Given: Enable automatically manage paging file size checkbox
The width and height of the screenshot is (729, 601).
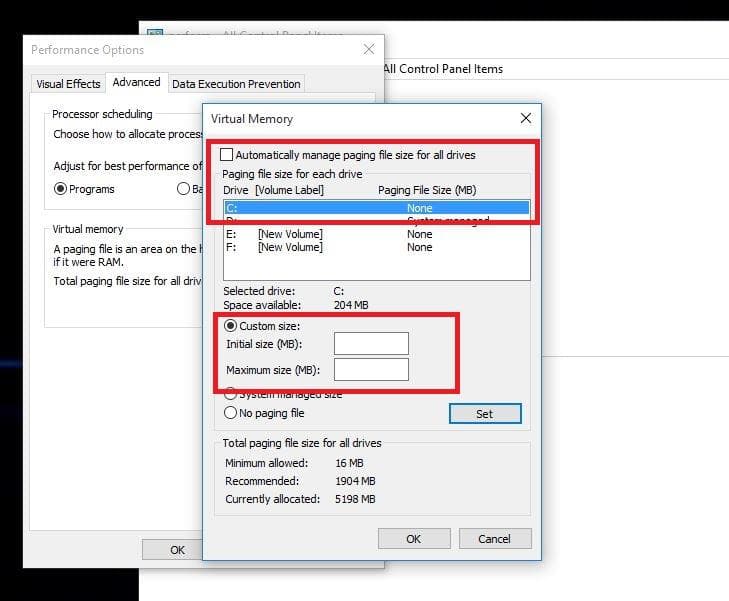Looking at the screenshot, I should [227, 155].
